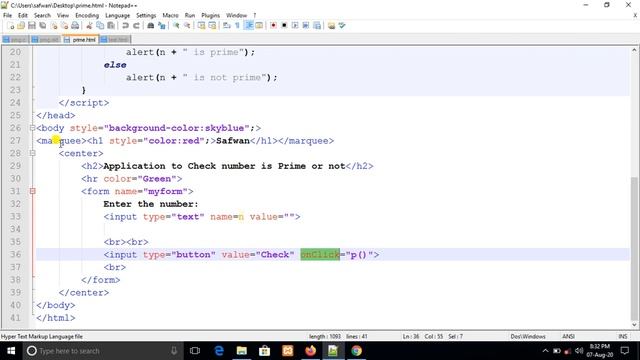Zoom in using the toolbar magnifier icon
The height and width of the screenshot is (360, 640).
coord(176,26)
